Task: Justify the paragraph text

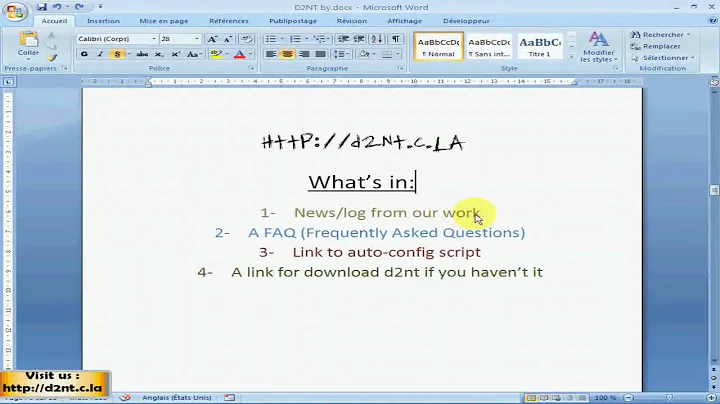Action: point(321,54)
